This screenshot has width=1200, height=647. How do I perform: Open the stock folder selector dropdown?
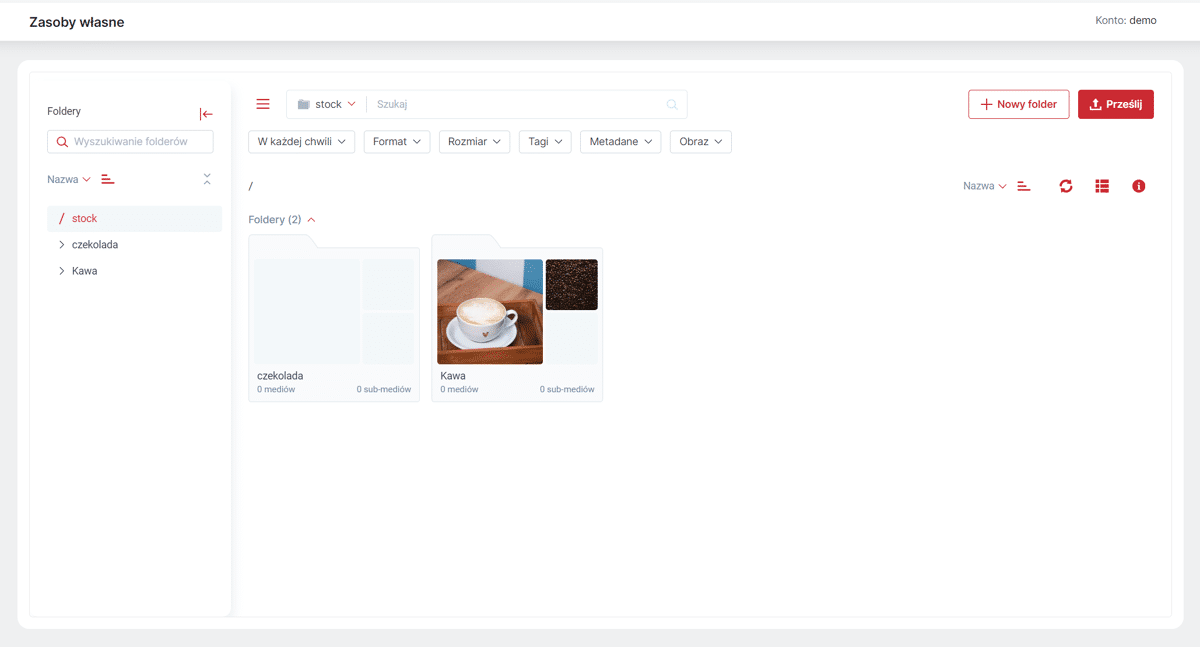pyautogui.click(x=327, y=104)
